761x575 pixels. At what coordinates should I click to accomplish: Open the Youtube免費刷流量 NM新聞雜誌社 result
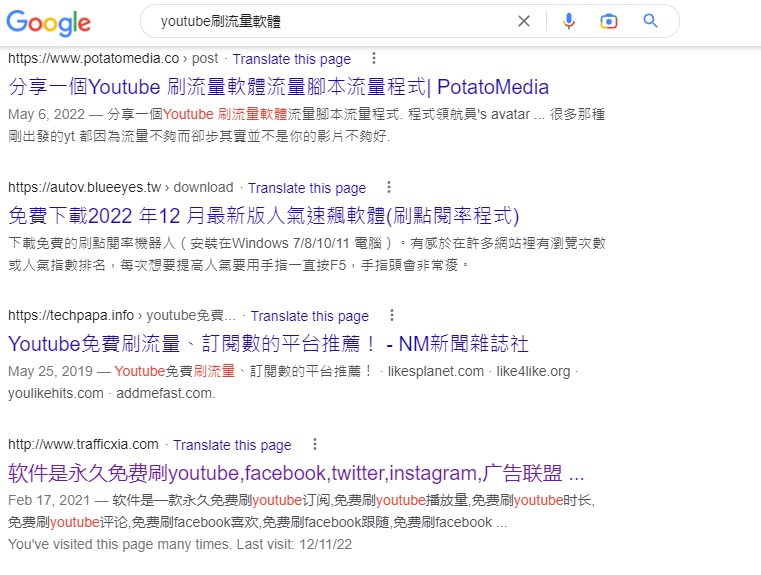[268, 344]
